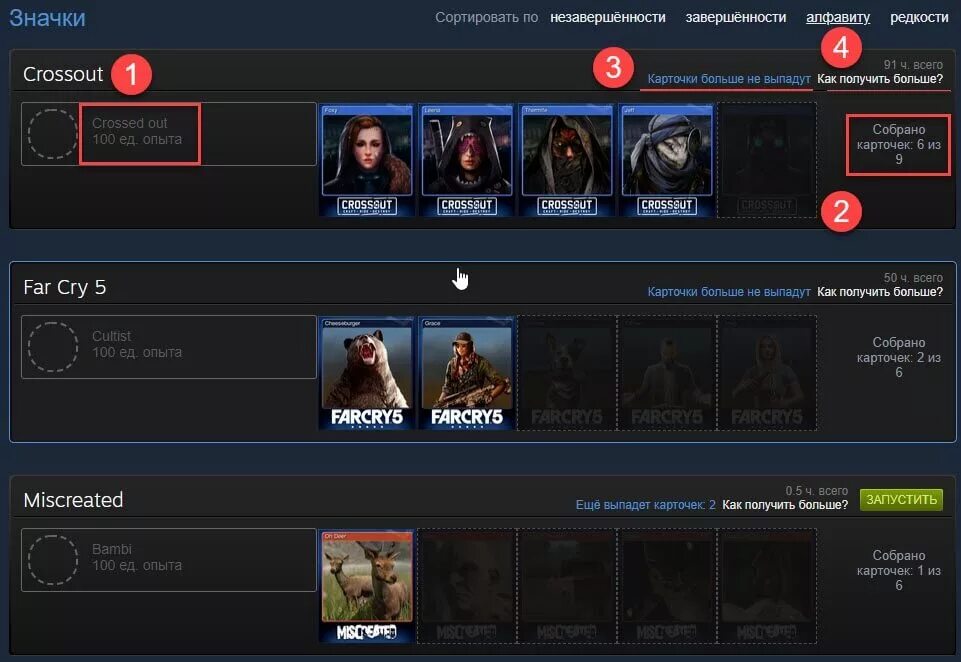Click Miscreated's 'Ещё выпадет карточек: 2' link
This screenshot has width=961, height=662.
tap(645, 505)
